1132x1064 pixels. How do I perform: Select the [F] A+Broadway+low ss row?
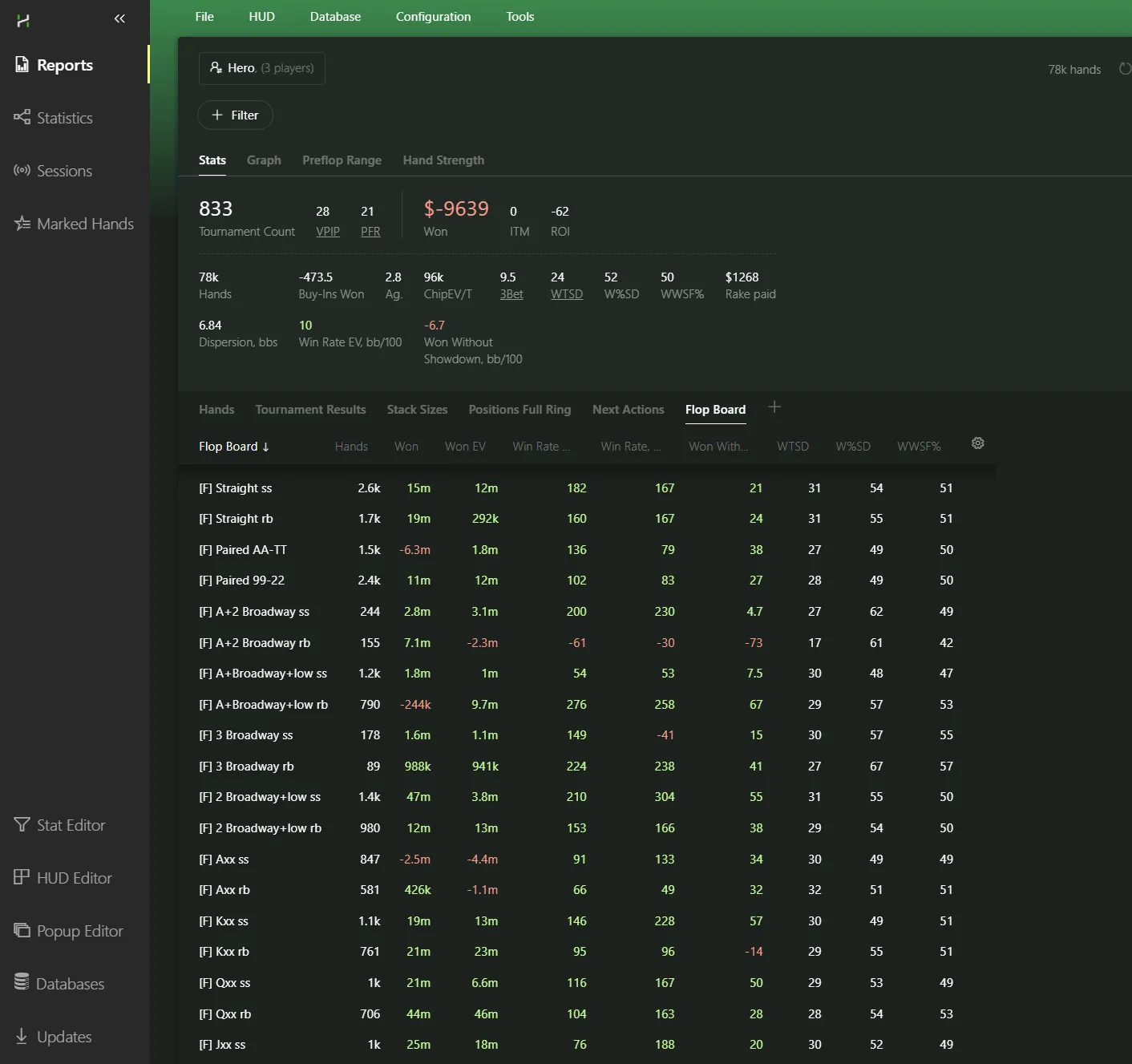[587, 674]
